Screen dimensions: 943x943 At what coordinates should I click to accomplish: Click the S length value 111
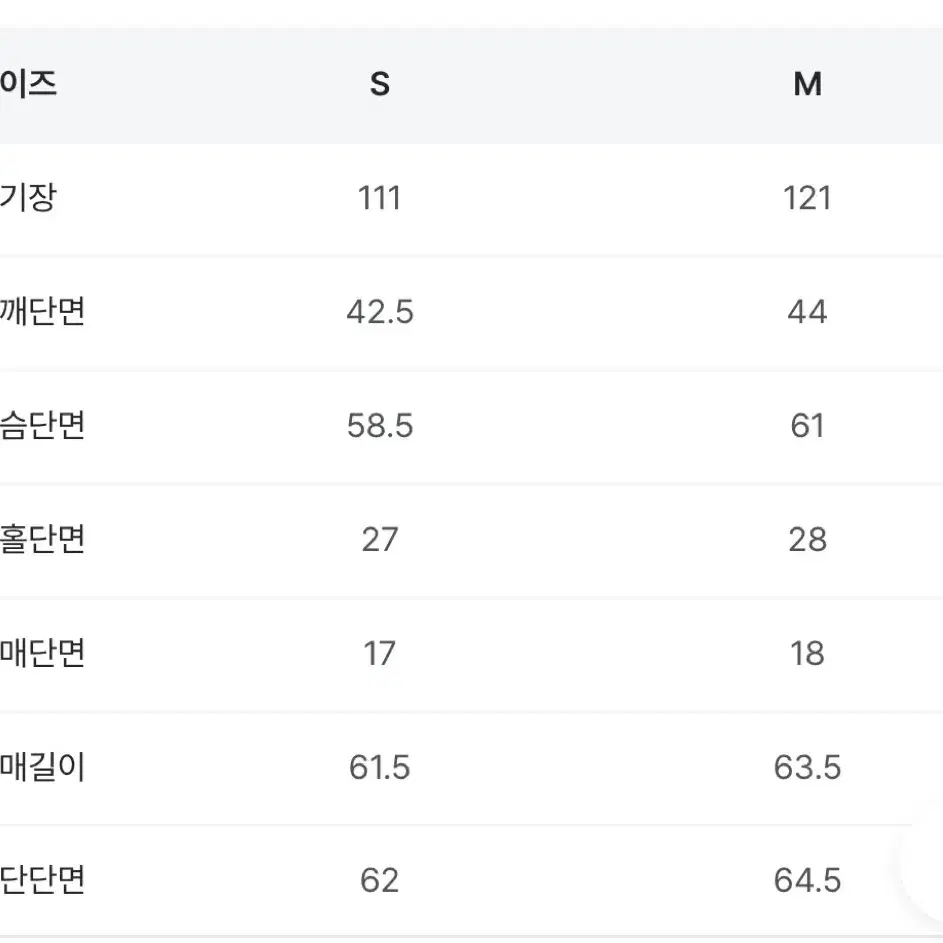(x=379, y=198)
